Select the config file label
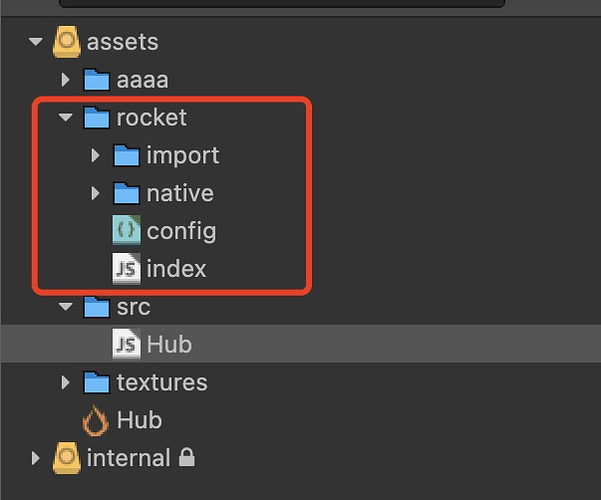 181,231
